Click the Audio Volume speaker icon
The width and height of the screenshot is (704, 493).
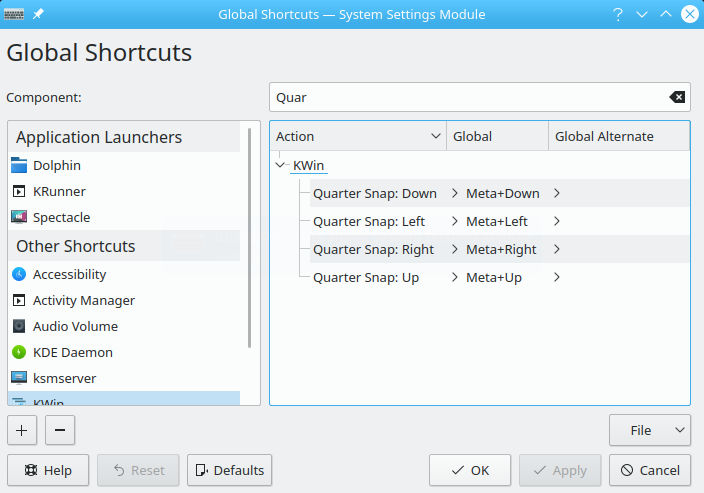[19, 326]
